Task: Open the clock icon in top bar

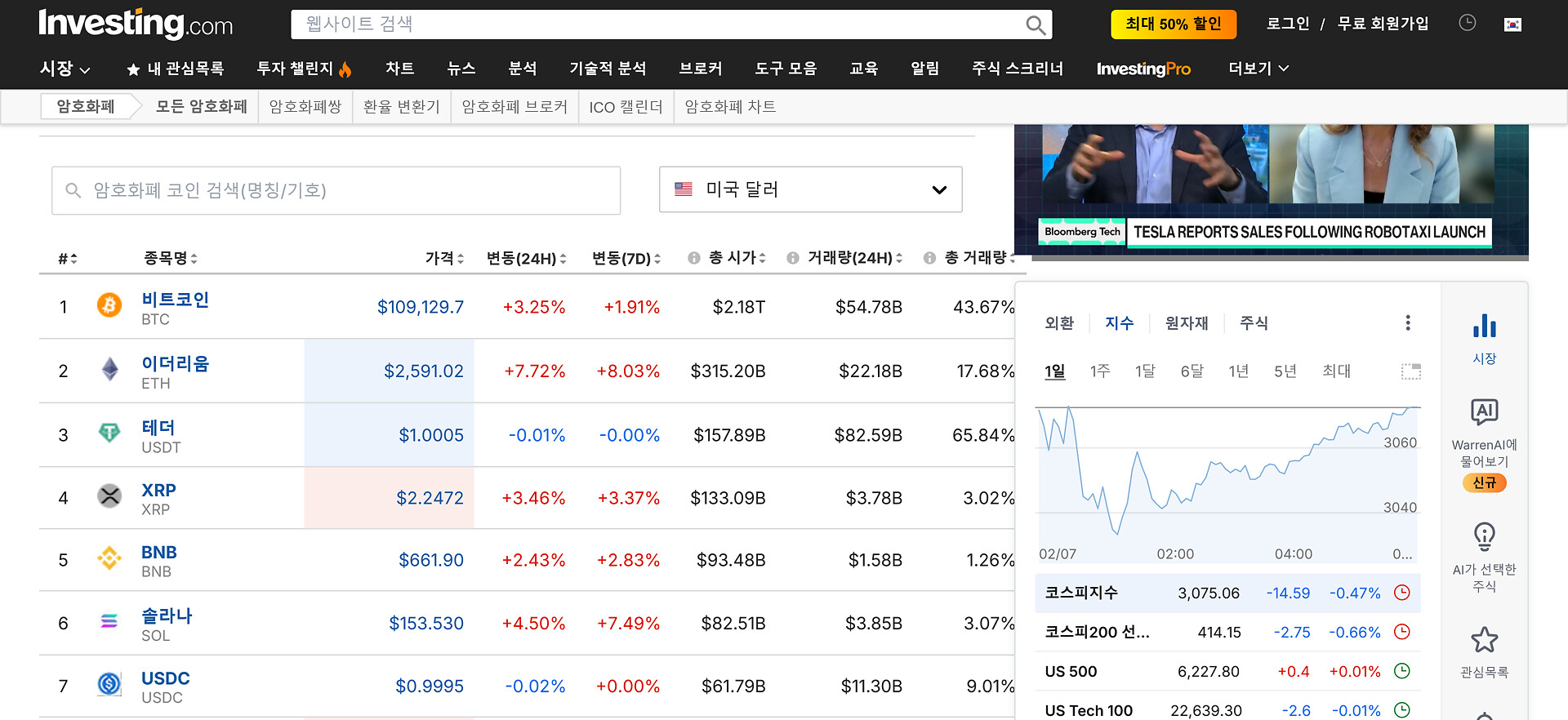Action: (x=1467, y=23)
